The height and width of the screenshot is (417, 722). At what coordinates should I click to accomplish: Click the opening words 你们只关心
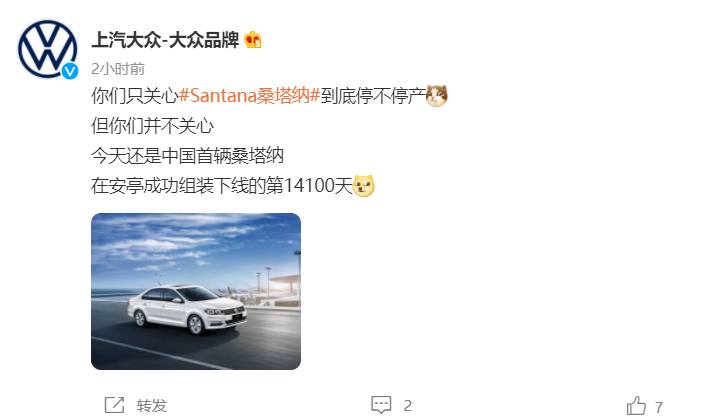135,96
